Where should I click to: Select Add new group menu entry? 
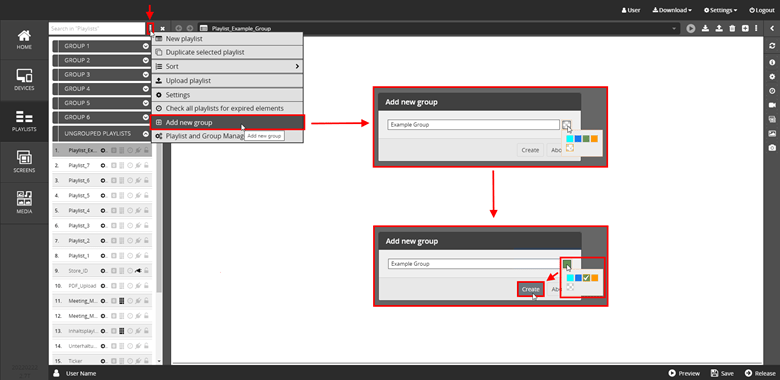pos(227,122)
